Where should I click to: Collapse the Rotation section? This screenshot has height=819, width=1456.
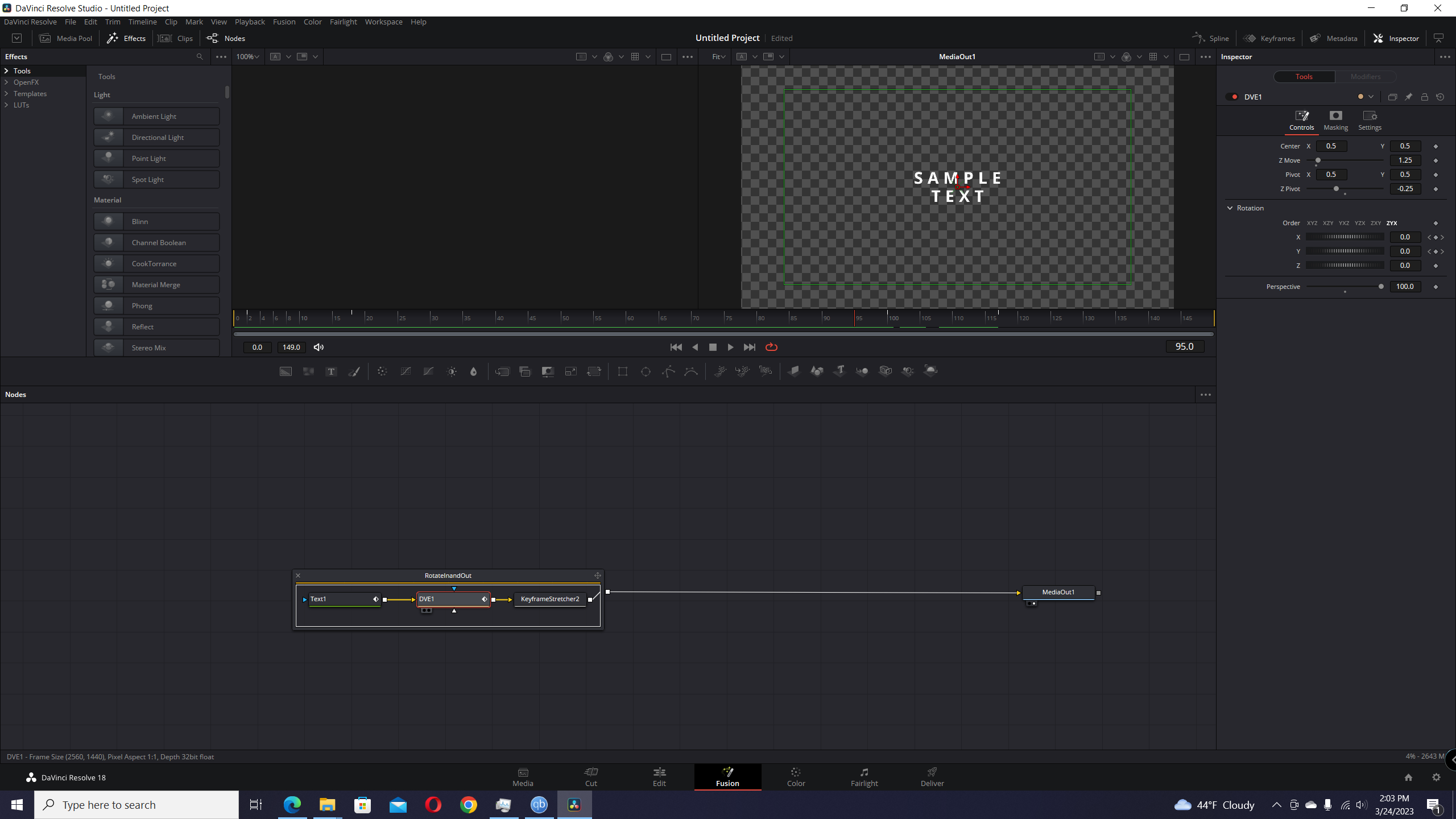click(1230, 208)
